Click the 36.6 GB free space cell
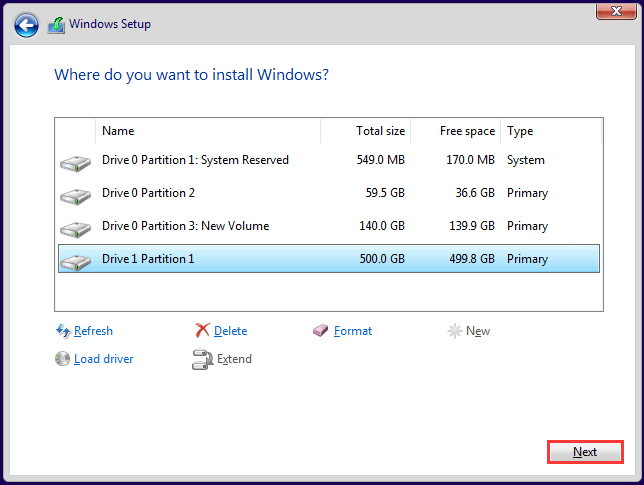This screenshot has height=485, width=644. (x=475, y=193)
